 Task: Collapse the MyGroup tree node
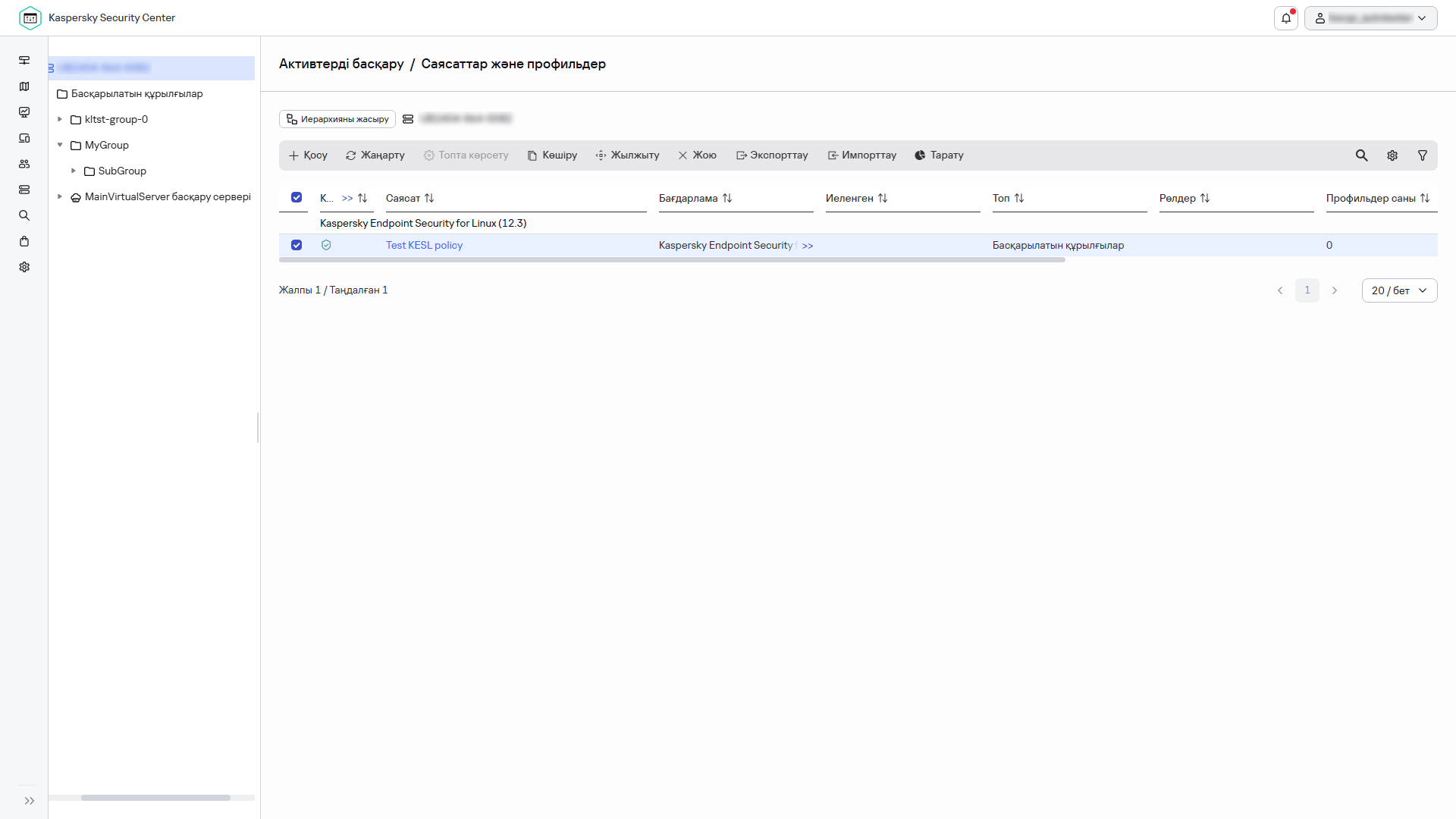60,146
